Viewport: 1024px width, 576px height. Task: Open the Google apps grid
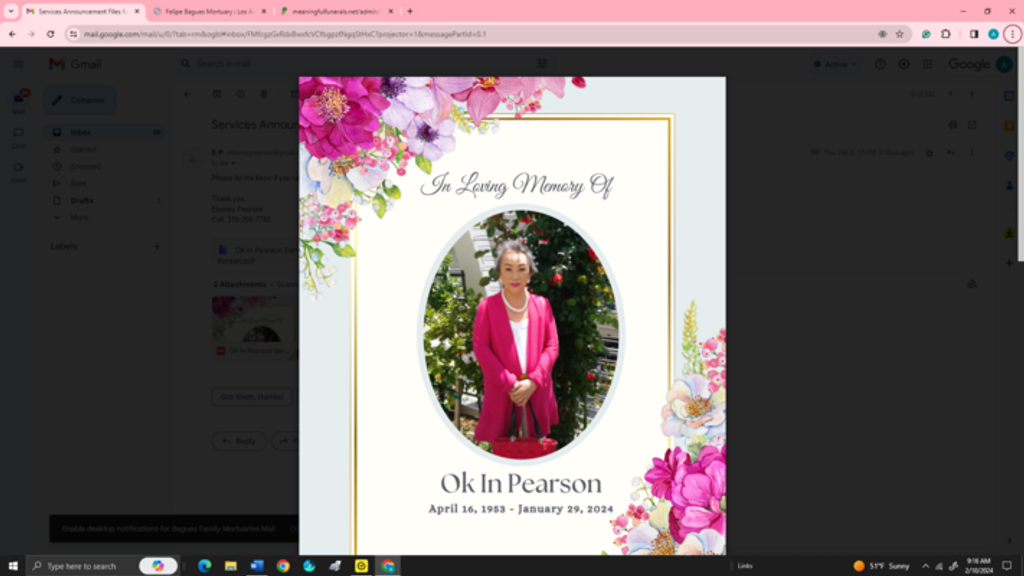point(927,64)
